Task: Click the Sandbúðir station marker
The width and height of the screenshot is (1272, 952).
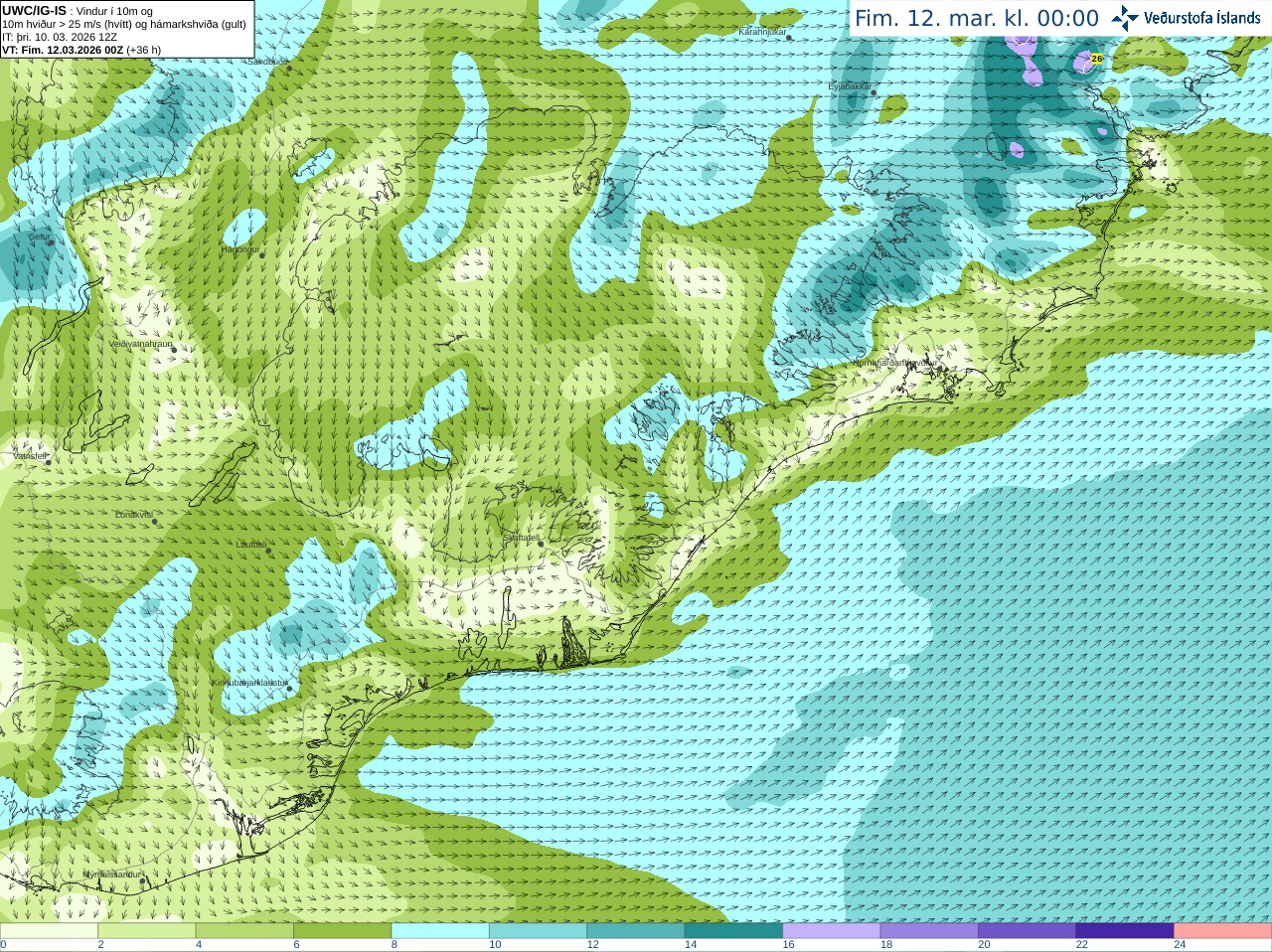Action: pyautogui.click(x=289, y=68)
